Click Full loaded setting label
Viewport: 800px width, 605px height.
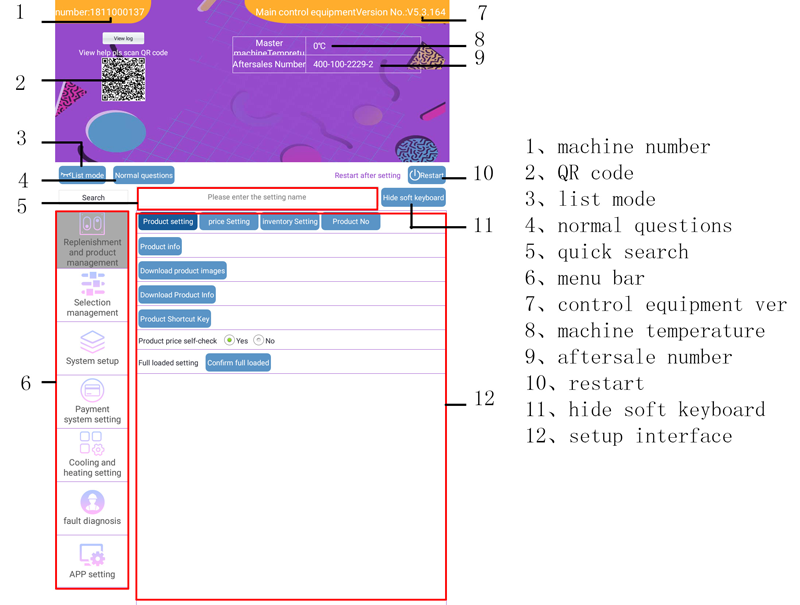(x=168, y=363)
